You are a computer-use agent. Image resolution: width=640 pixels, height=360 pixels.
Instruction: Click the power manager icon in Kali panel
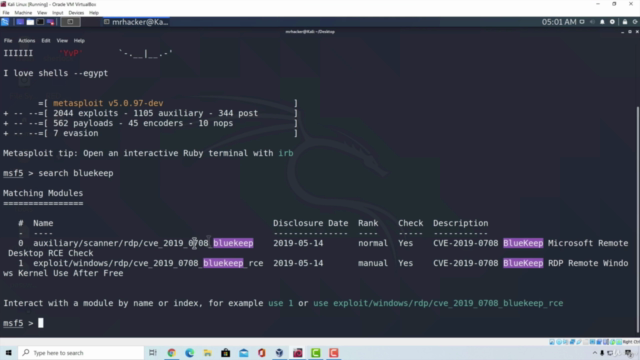pos(612,22)
